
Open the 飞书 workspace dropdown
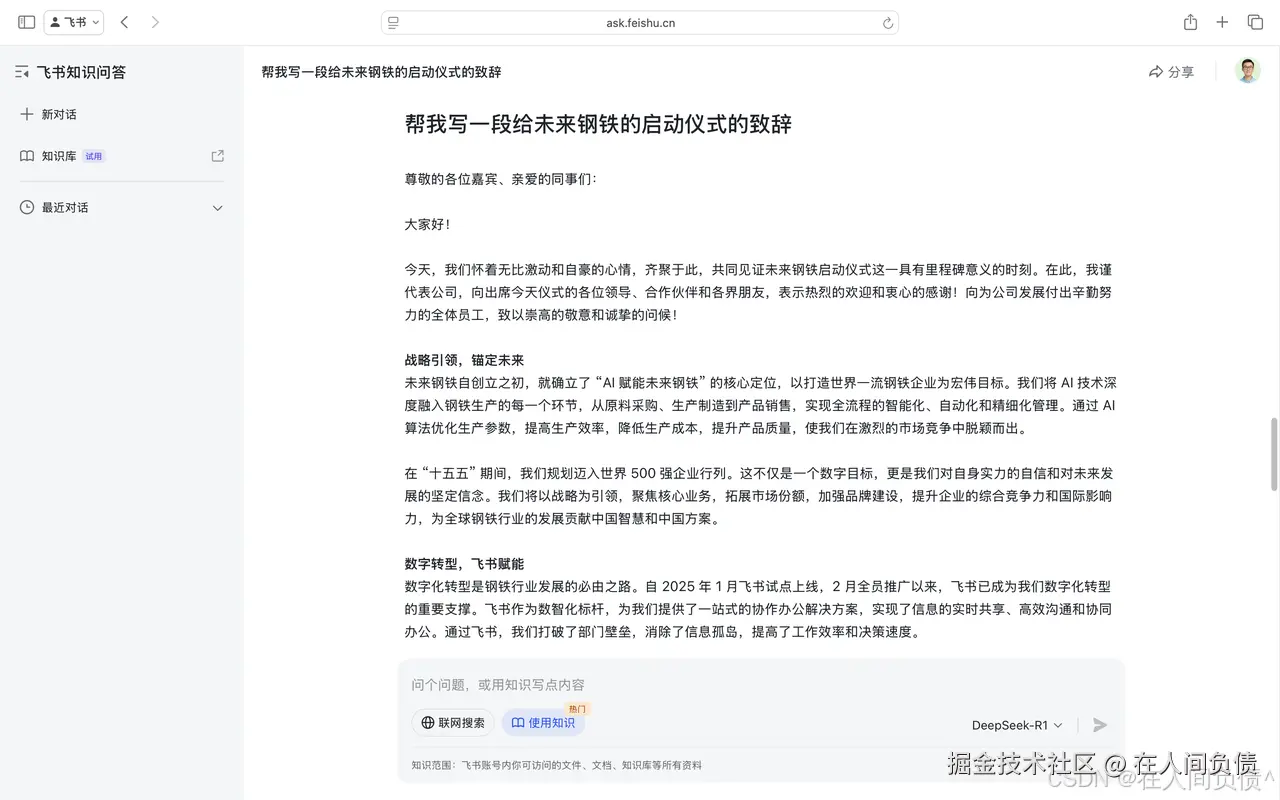point(71,21)
